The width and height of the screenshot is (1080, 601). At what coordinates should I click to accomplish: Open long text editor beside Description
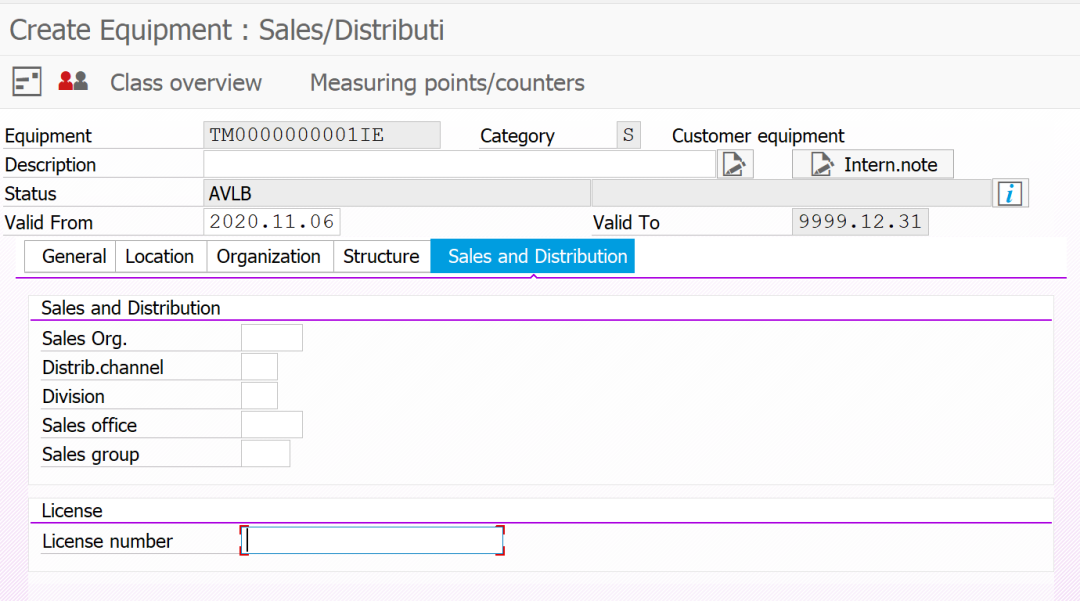tap(735, 164)
